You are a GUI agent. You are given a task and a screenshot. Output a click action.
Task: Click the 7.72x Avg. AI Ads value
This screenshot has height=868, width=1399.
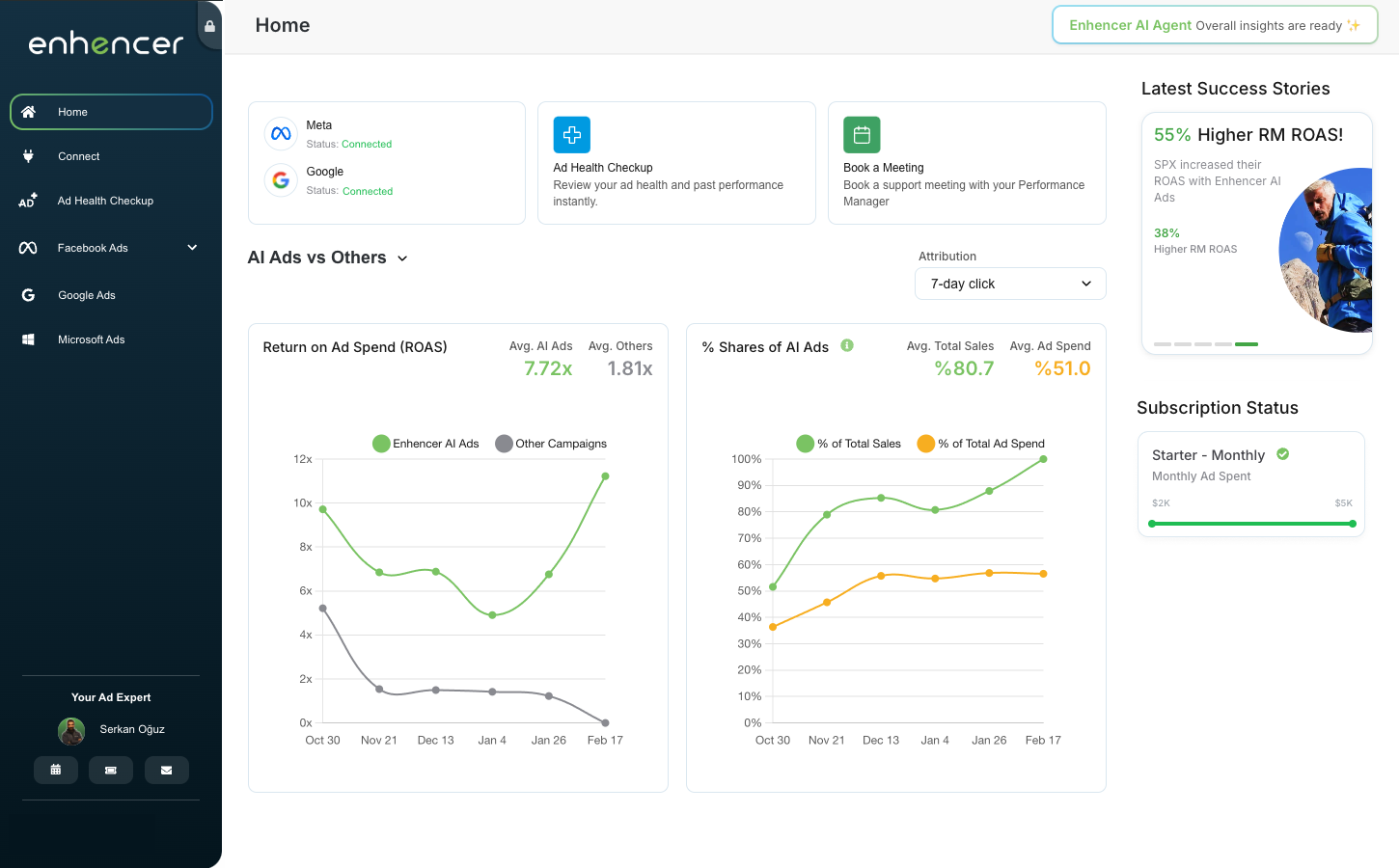pyautogui.click(x=548, y=368)
